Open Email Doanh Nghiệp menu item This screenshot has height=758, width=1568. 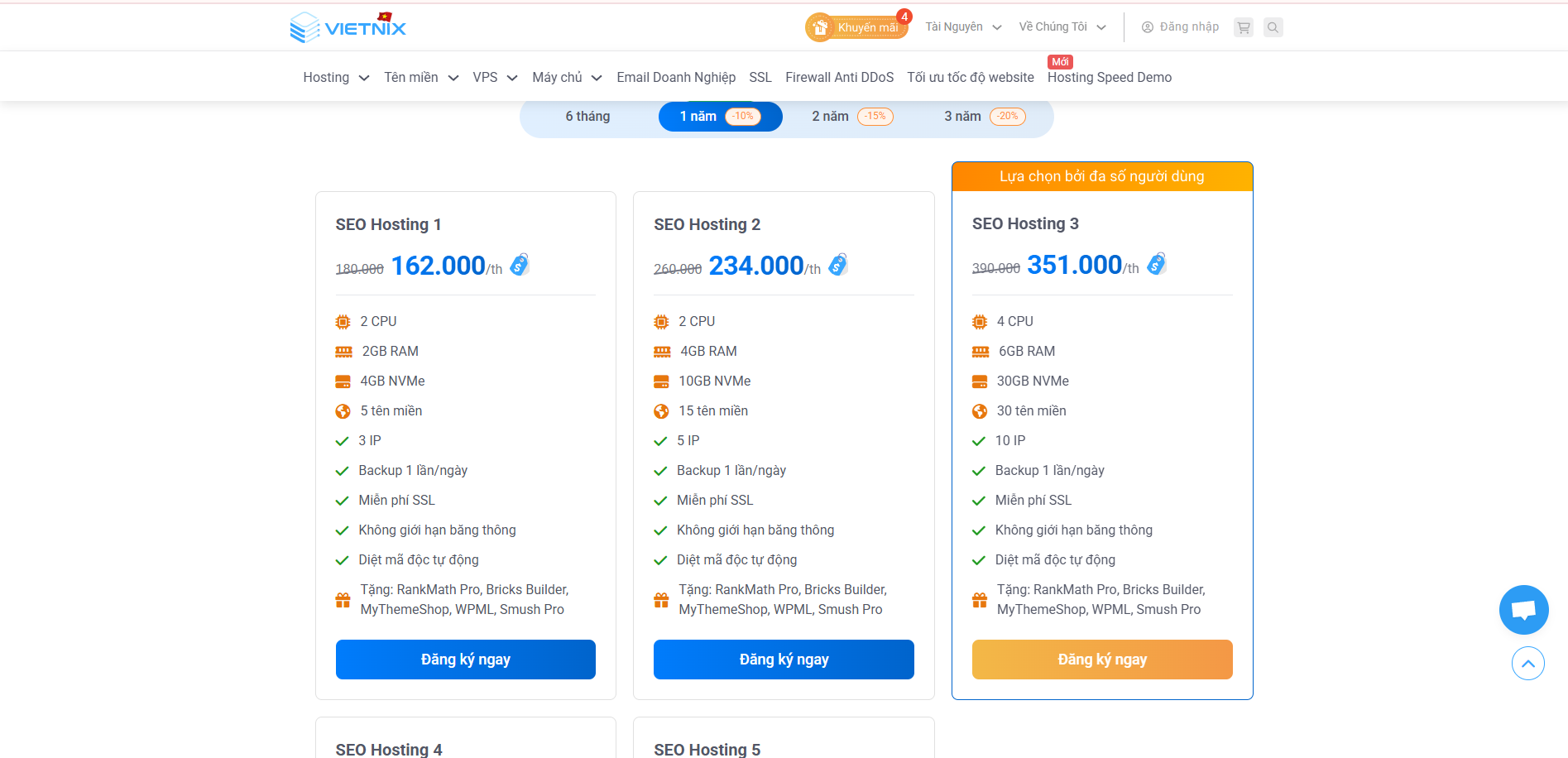click(x=676, y=77)
